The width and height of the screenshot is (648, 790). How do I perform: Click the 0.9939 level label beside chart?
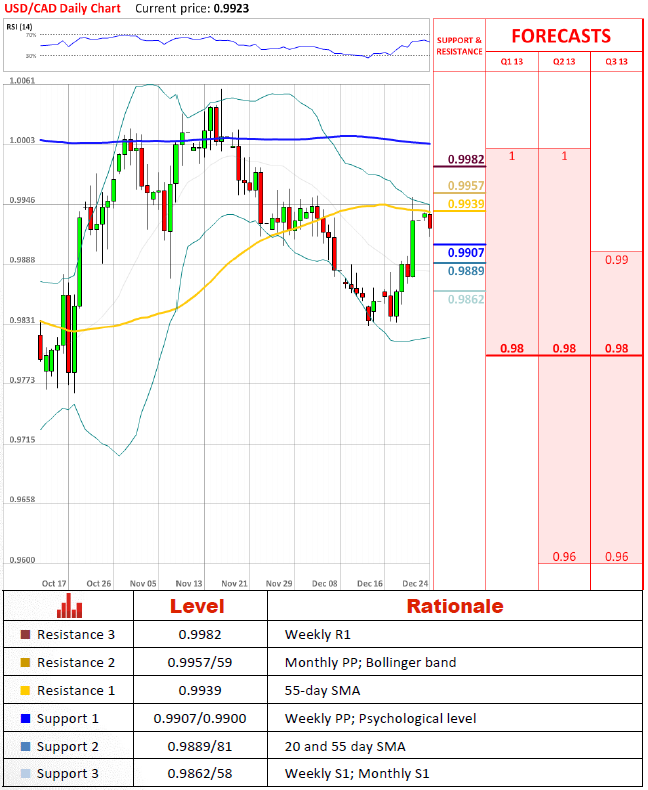click(466, 204)
